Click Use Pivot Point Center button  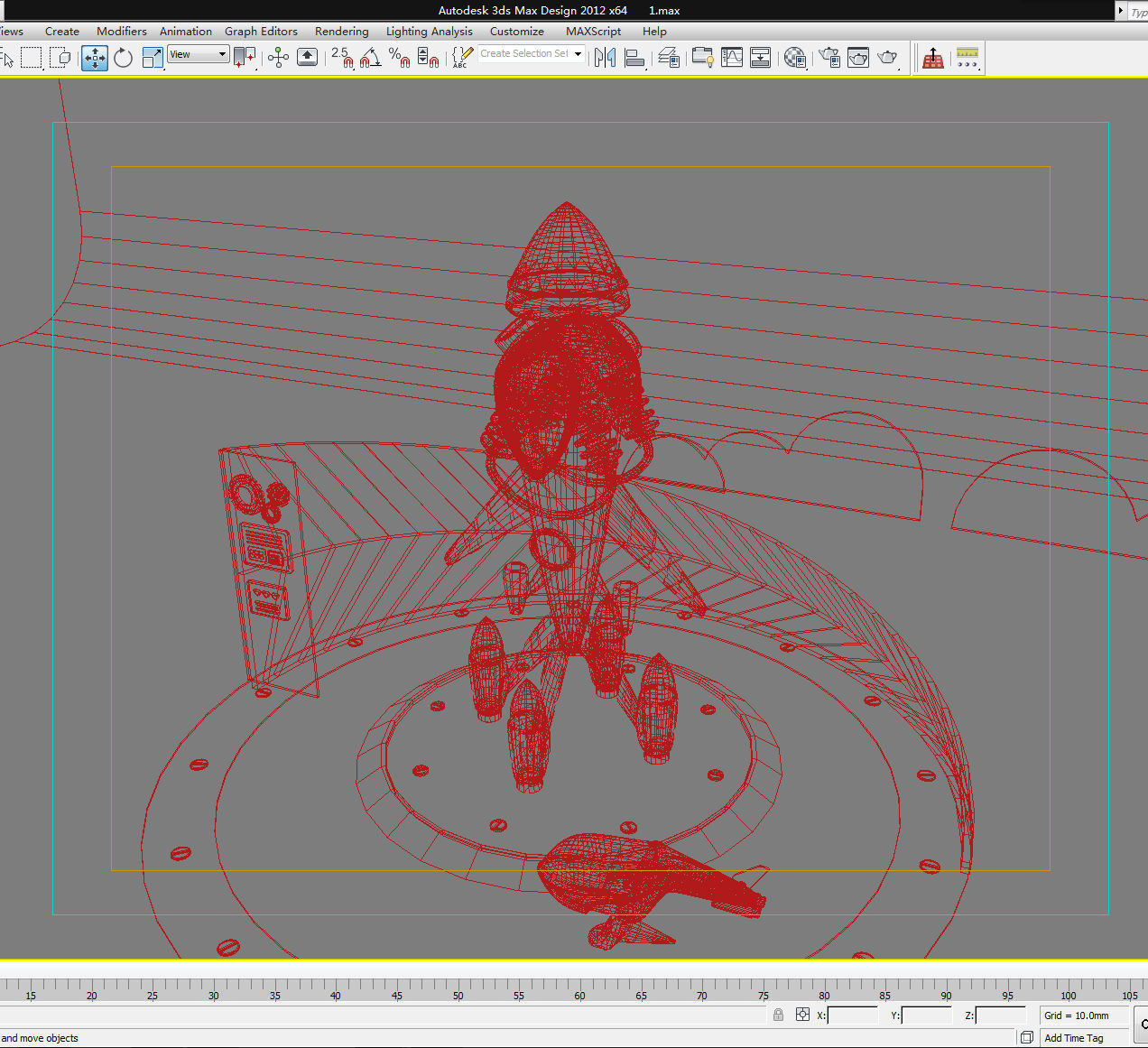click(245, 58)
